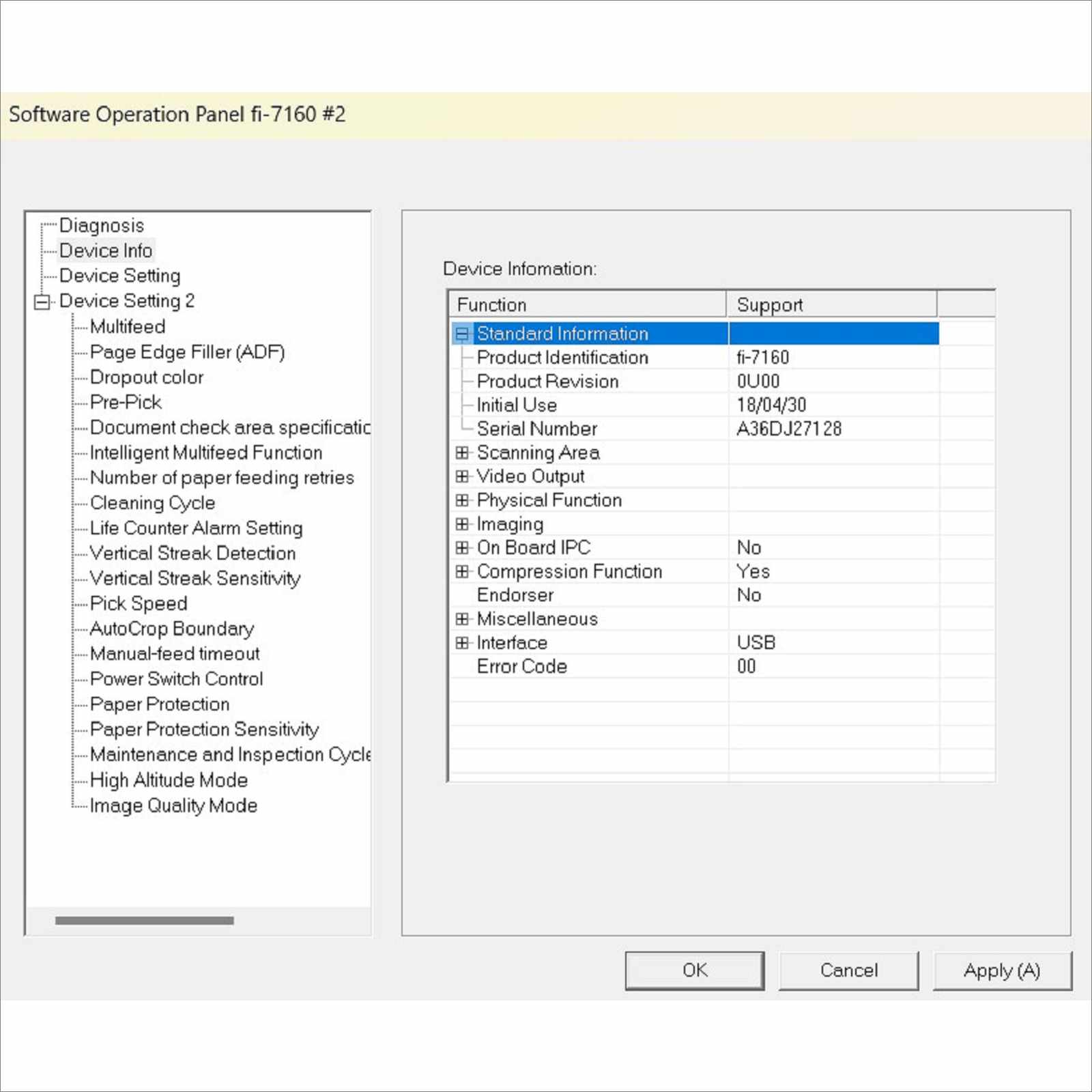Select Document check area specification item

[230, 428]
